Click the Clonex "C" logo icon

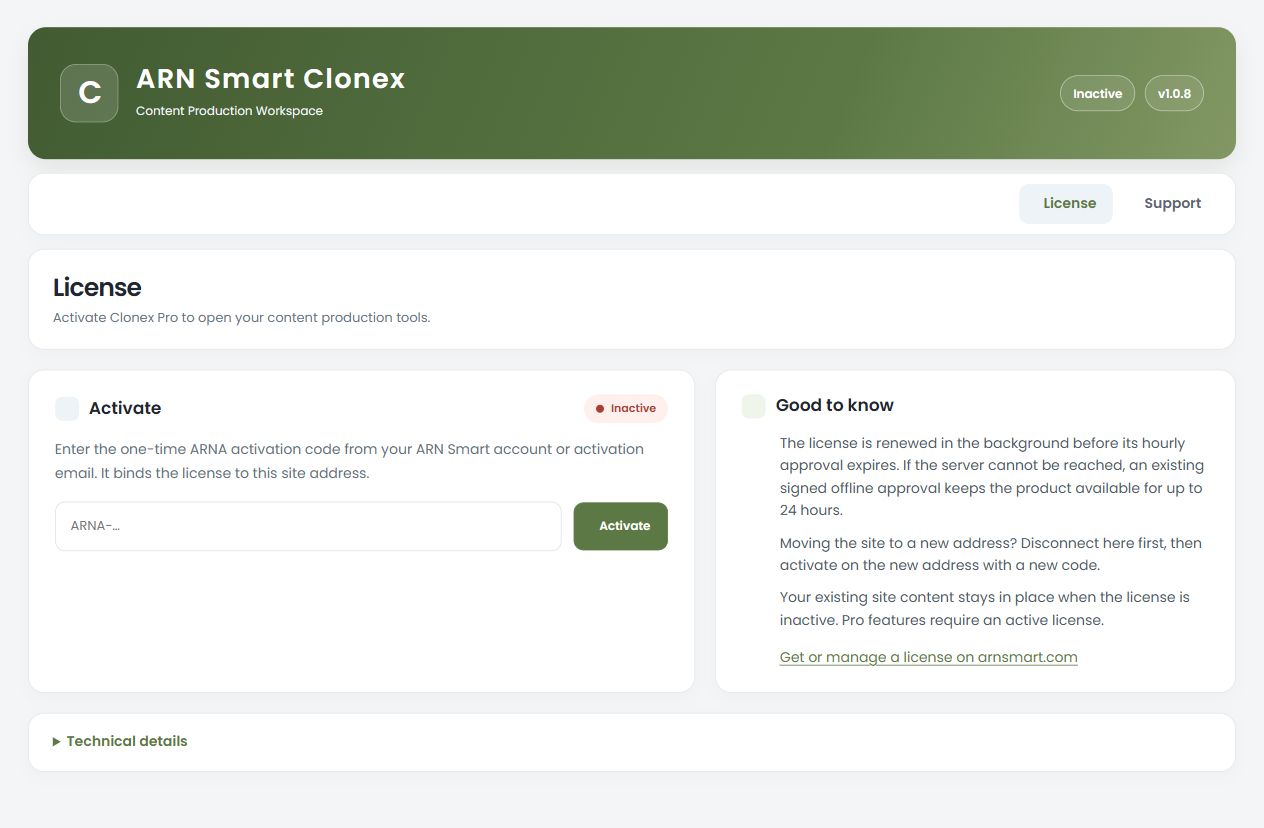89,93
